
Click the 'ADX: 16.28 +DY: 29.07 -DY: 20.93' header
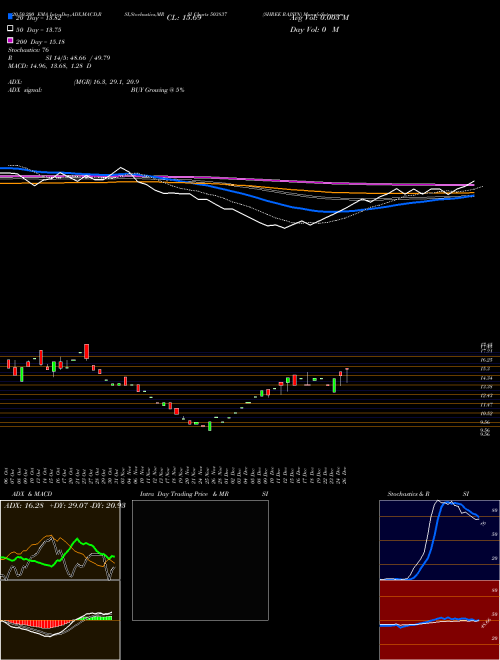point(65,506)
